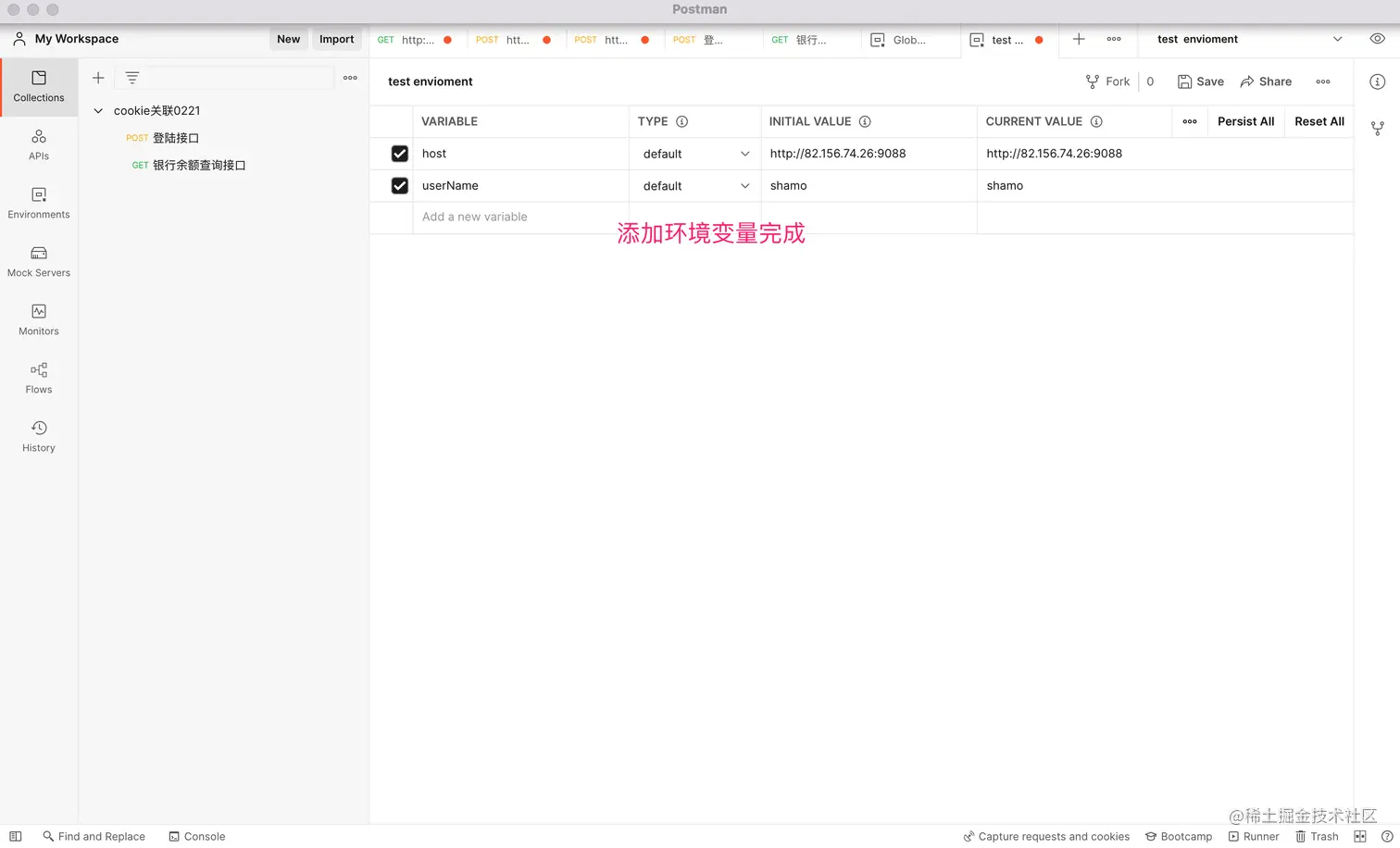Click the My Workspace user icon

point(19,39)
